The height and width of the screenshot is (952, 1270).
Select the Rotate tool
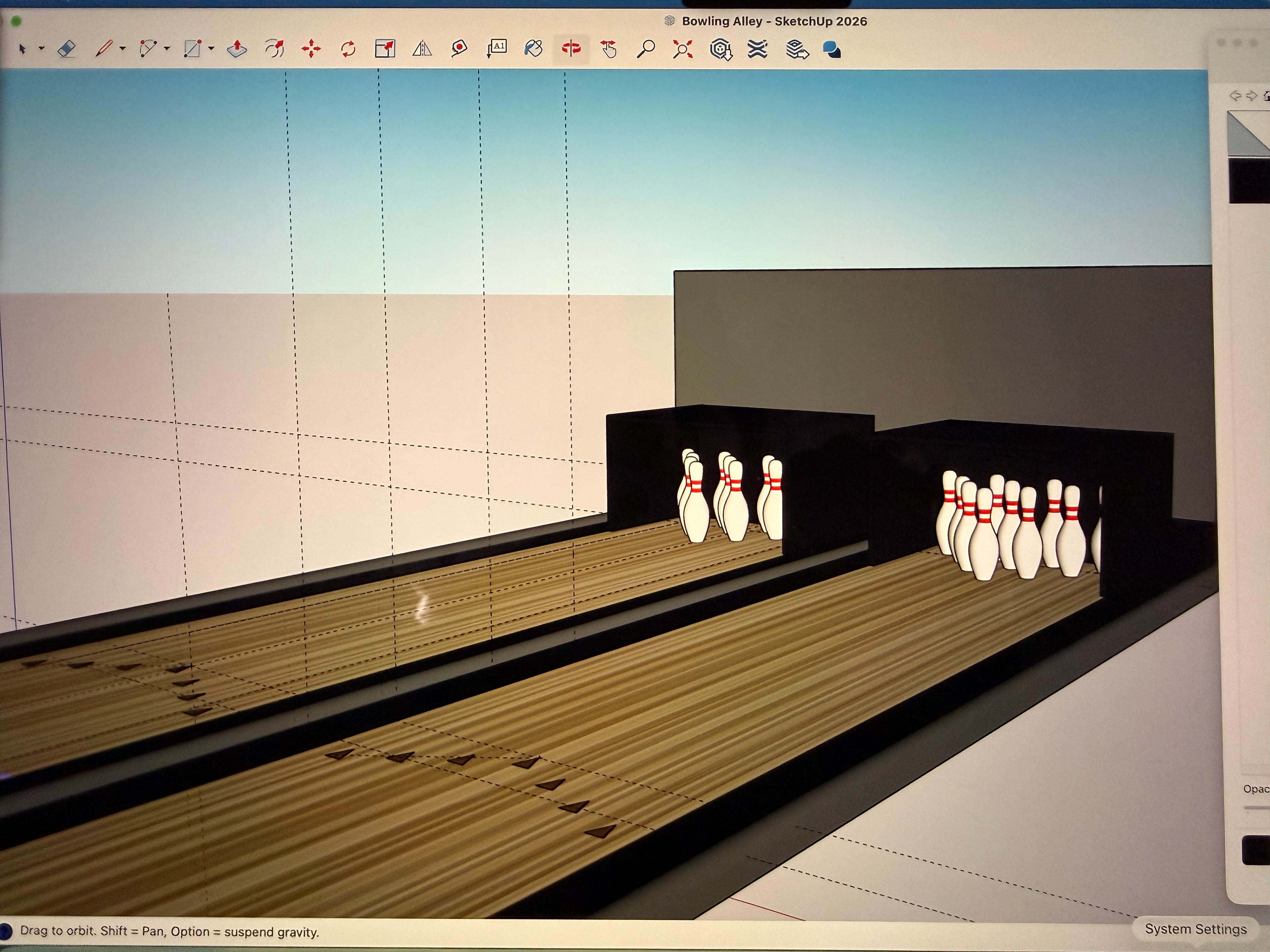348,49
